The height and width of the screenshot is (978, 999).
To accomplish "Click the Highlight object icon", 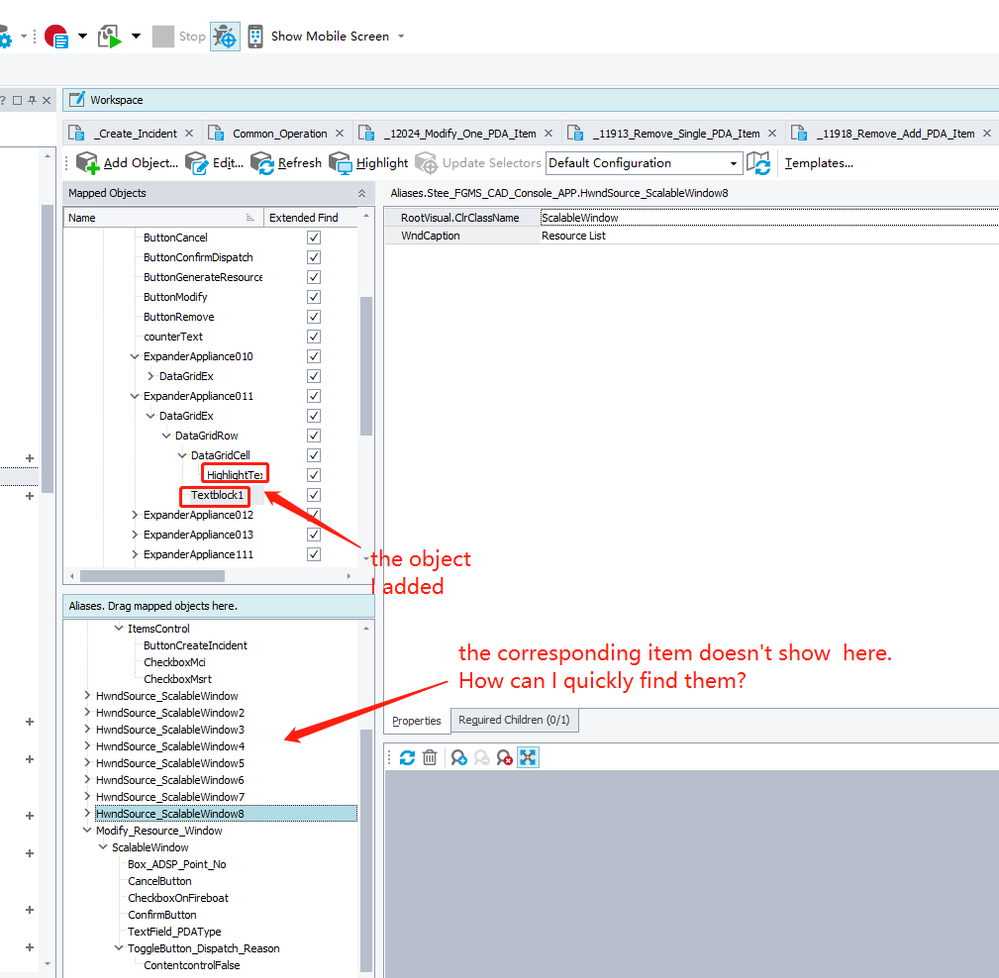I will tap(341, 163).
